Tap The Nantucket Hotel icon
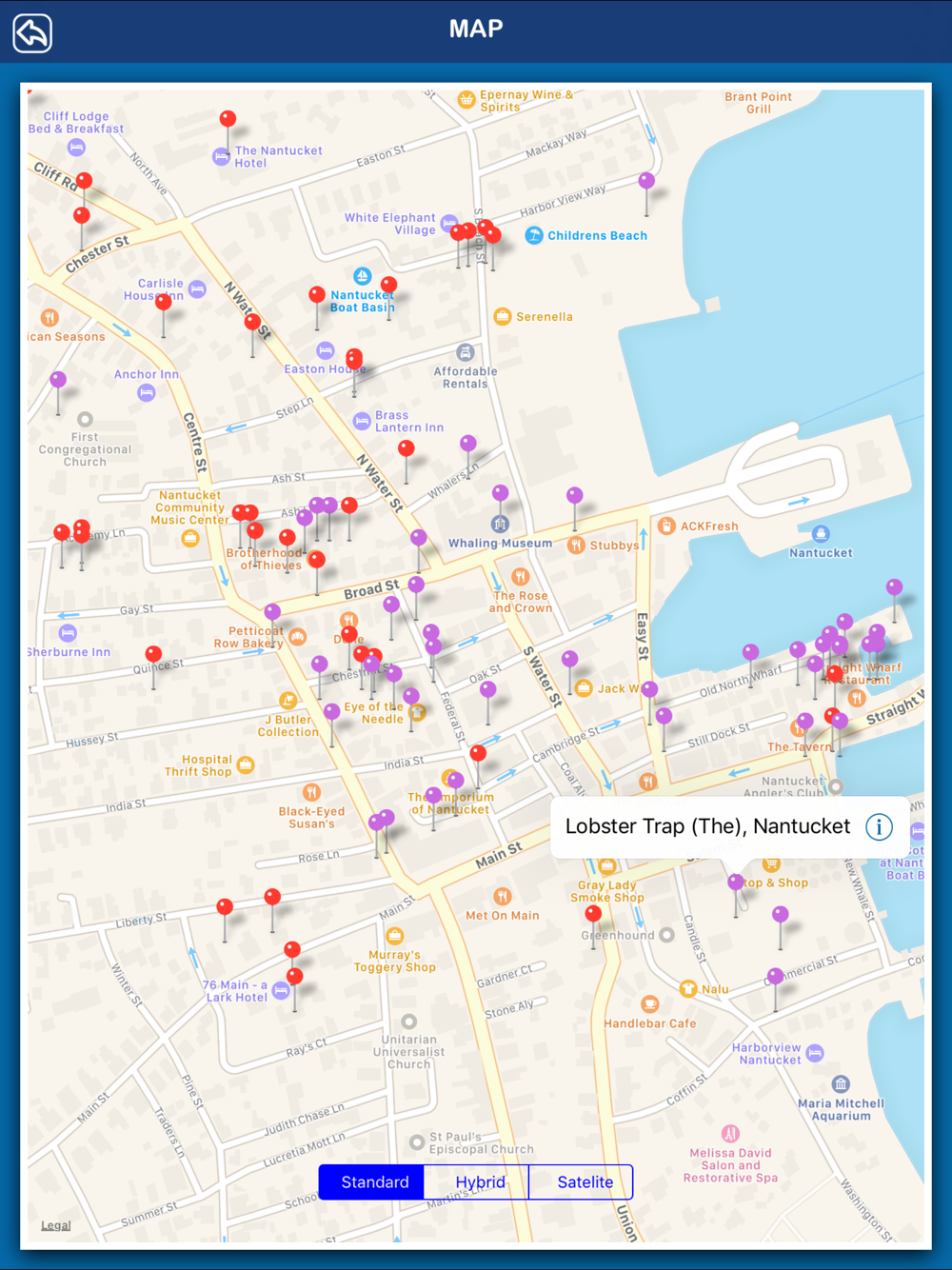952x1270 pixels. tap(221, 156)
